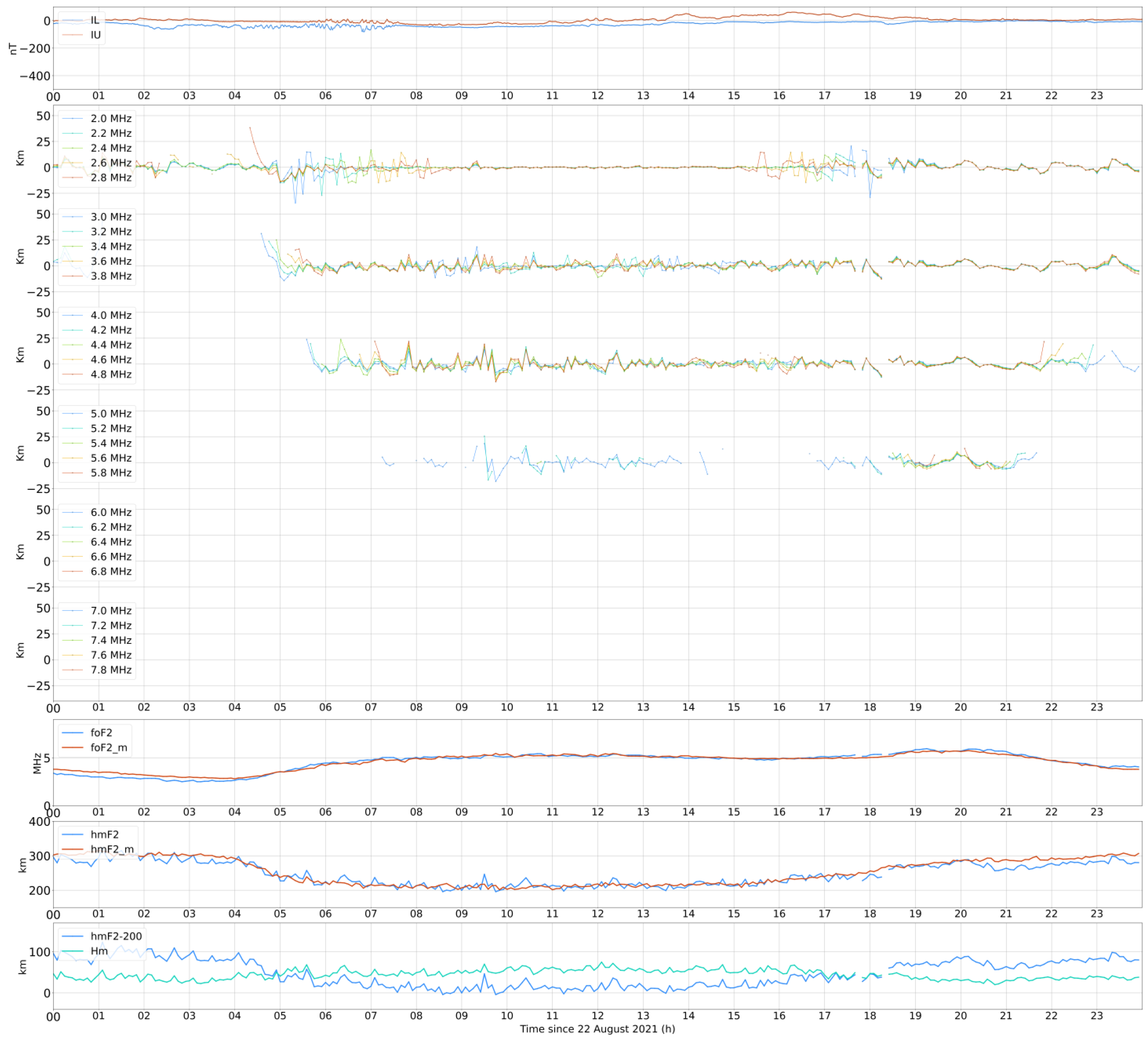1148x1039 pixels.
Task: Click the 4.8 MHz legend label
Action: tap(111, 374)
